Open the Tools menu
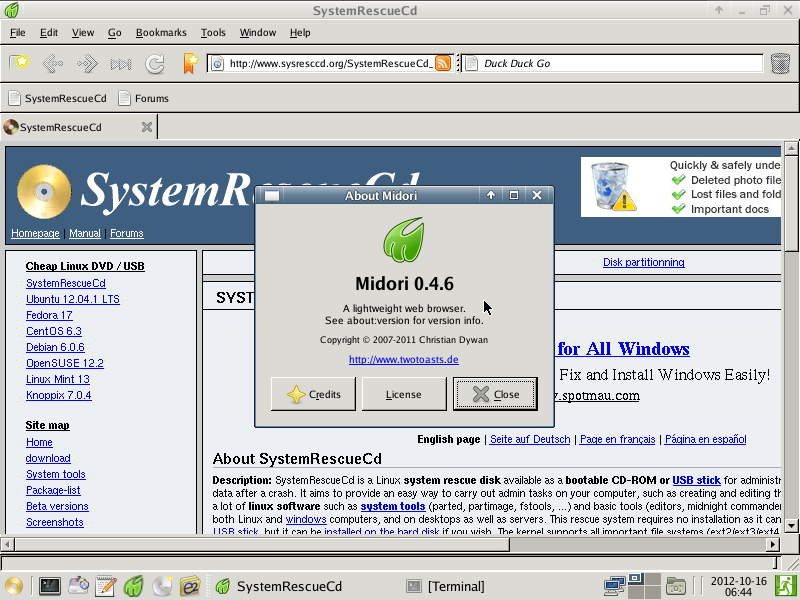Screen dimensions: 800x600 point(213,33)
